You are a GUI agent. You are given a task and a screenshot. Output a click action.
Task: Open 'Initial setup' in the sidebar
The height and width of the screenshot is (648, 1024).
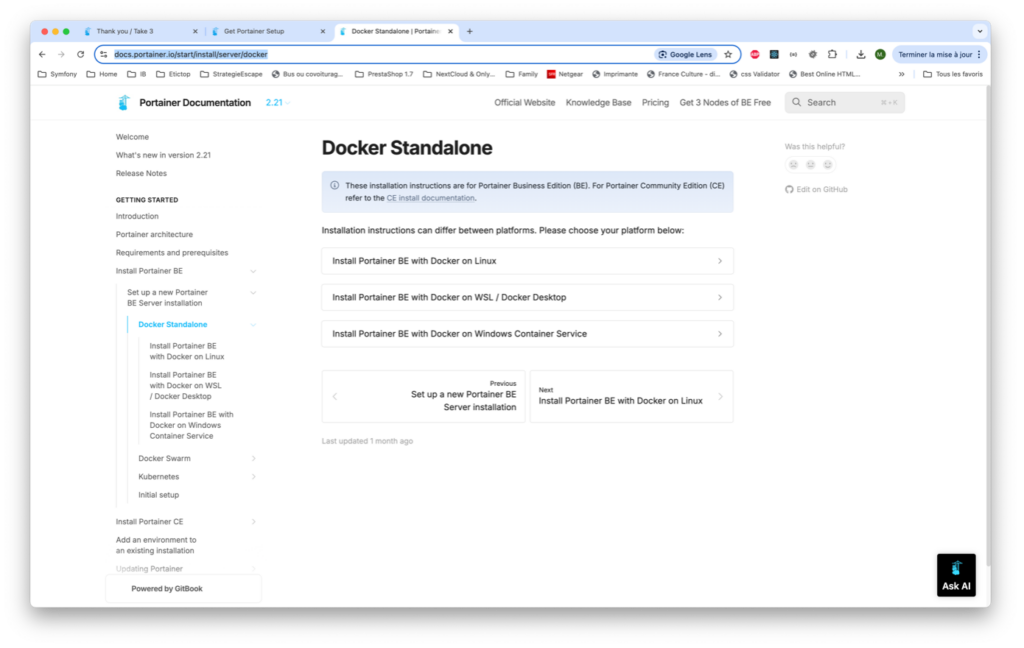tap(159, 495)
